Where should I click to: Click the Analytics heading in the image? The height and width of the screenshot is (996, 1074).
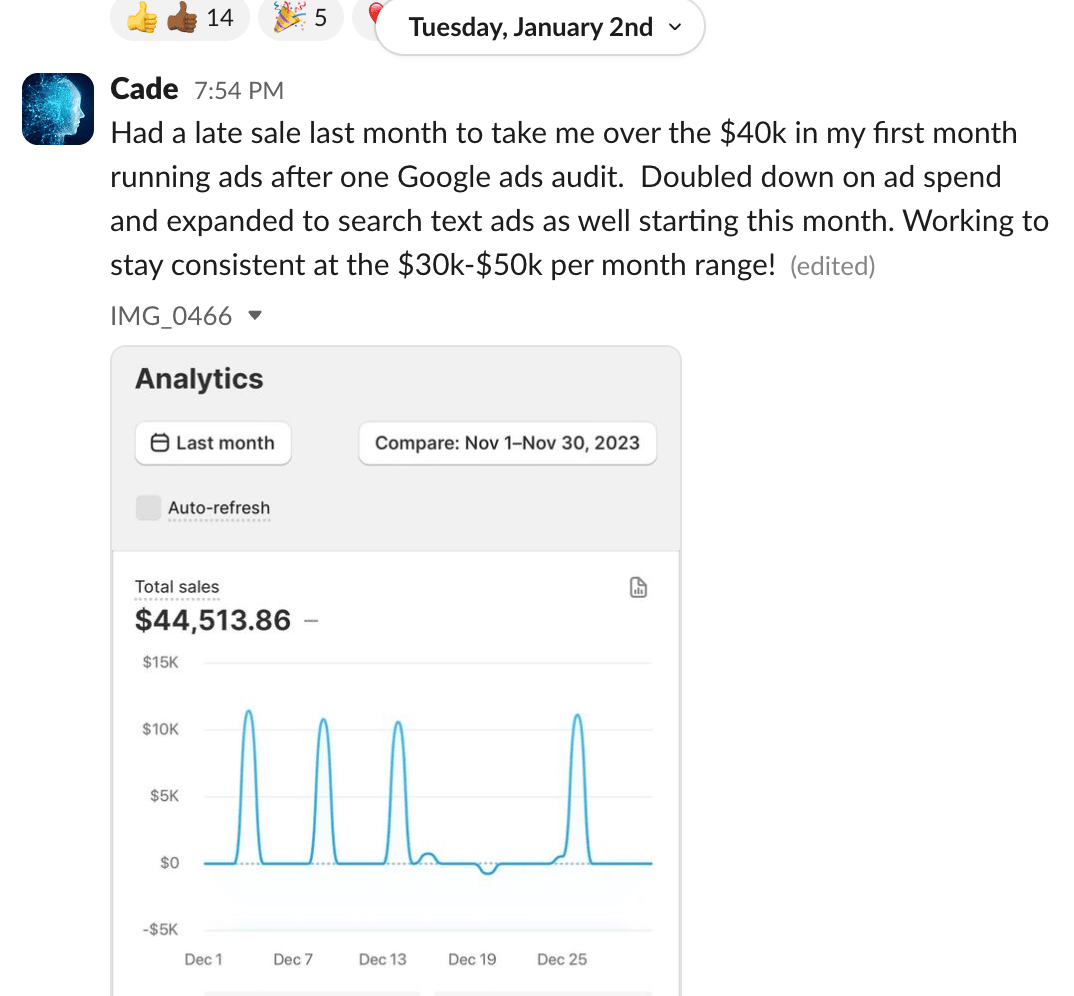[x=199, y=379]
